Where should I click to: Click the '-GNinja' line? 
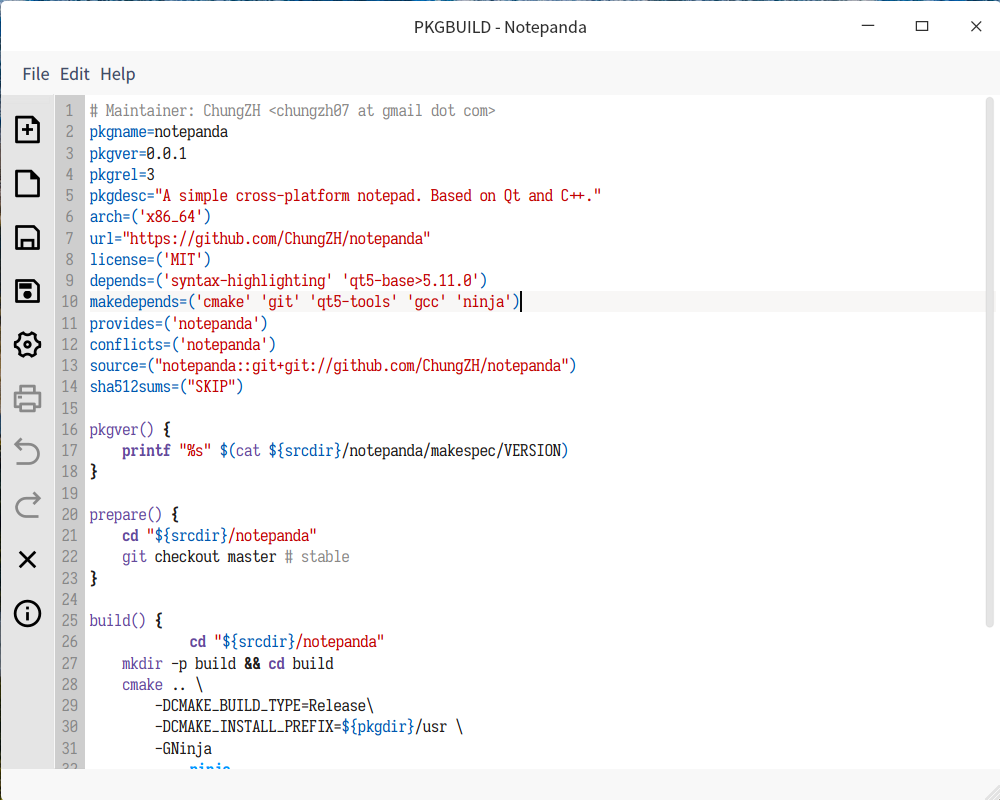point(183,748)
